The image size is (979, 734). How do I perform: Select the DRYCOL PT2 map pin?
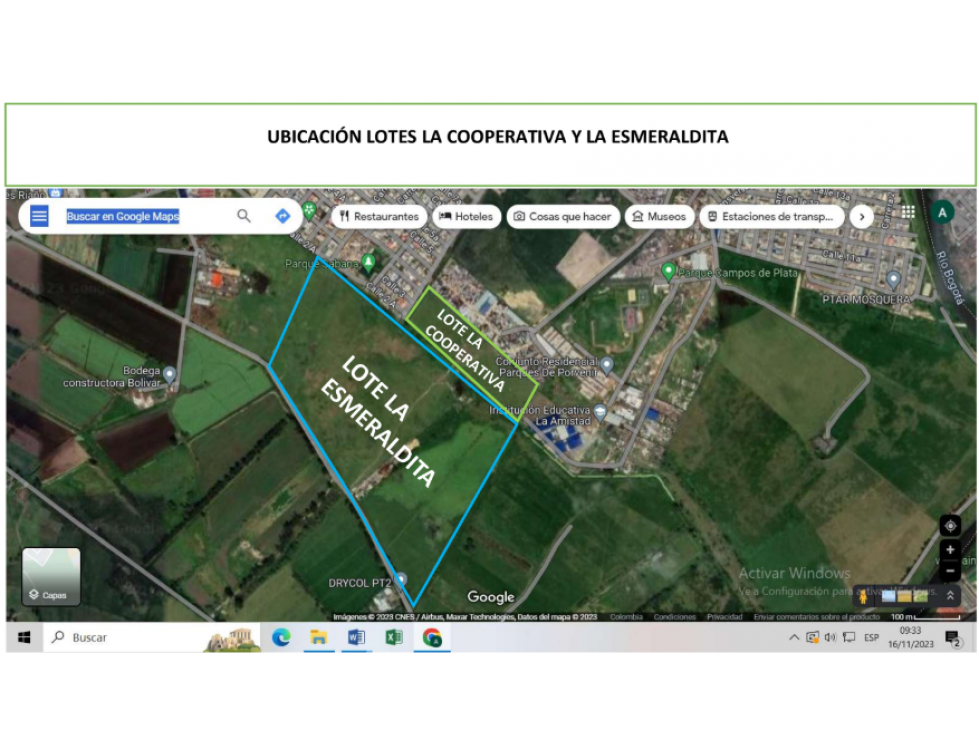[401, 580]
